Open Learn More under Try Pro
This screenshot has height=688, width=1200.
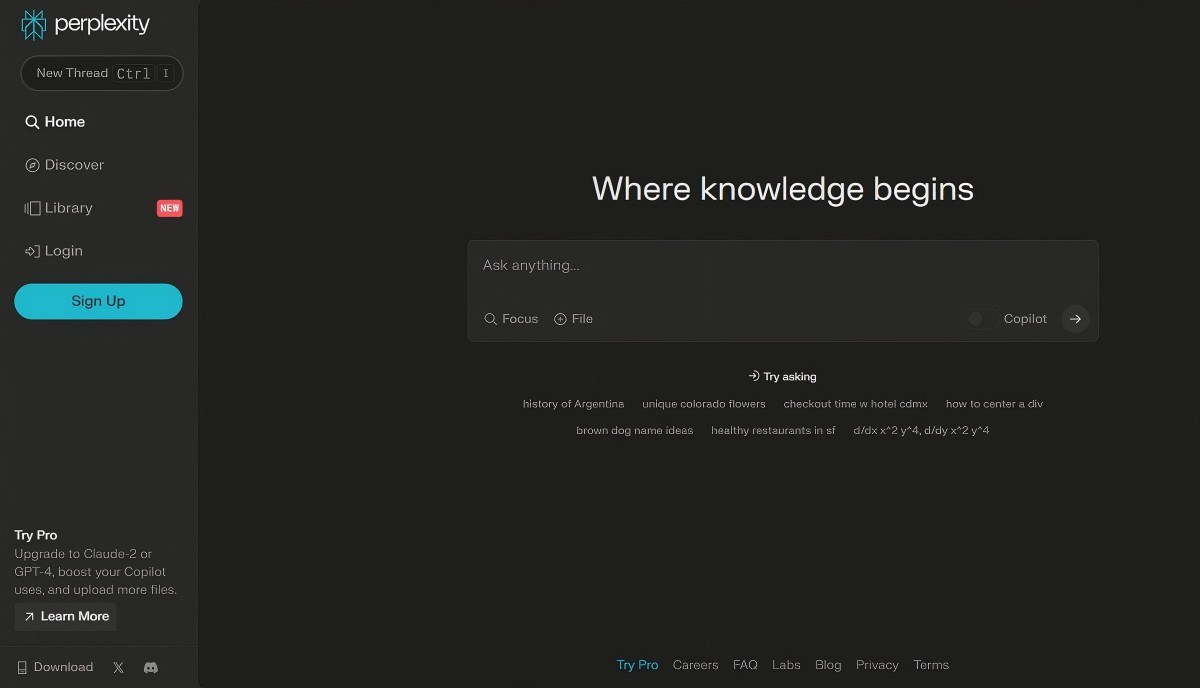[x=64, y=616]
